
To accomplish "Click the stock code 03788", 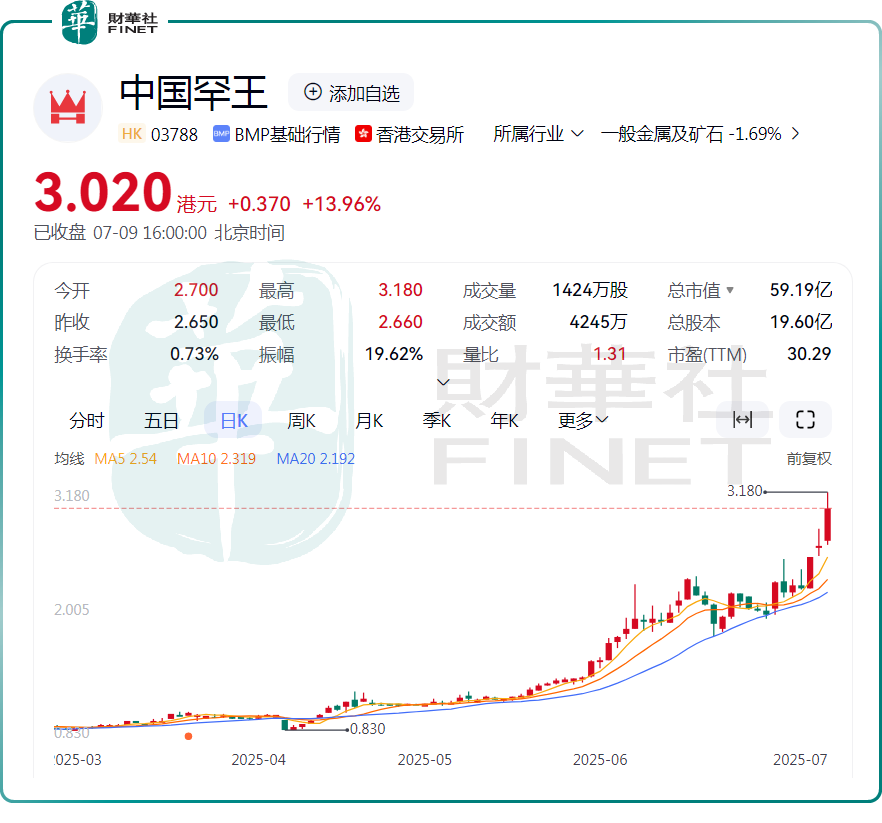I will click(x=174, y=134).
